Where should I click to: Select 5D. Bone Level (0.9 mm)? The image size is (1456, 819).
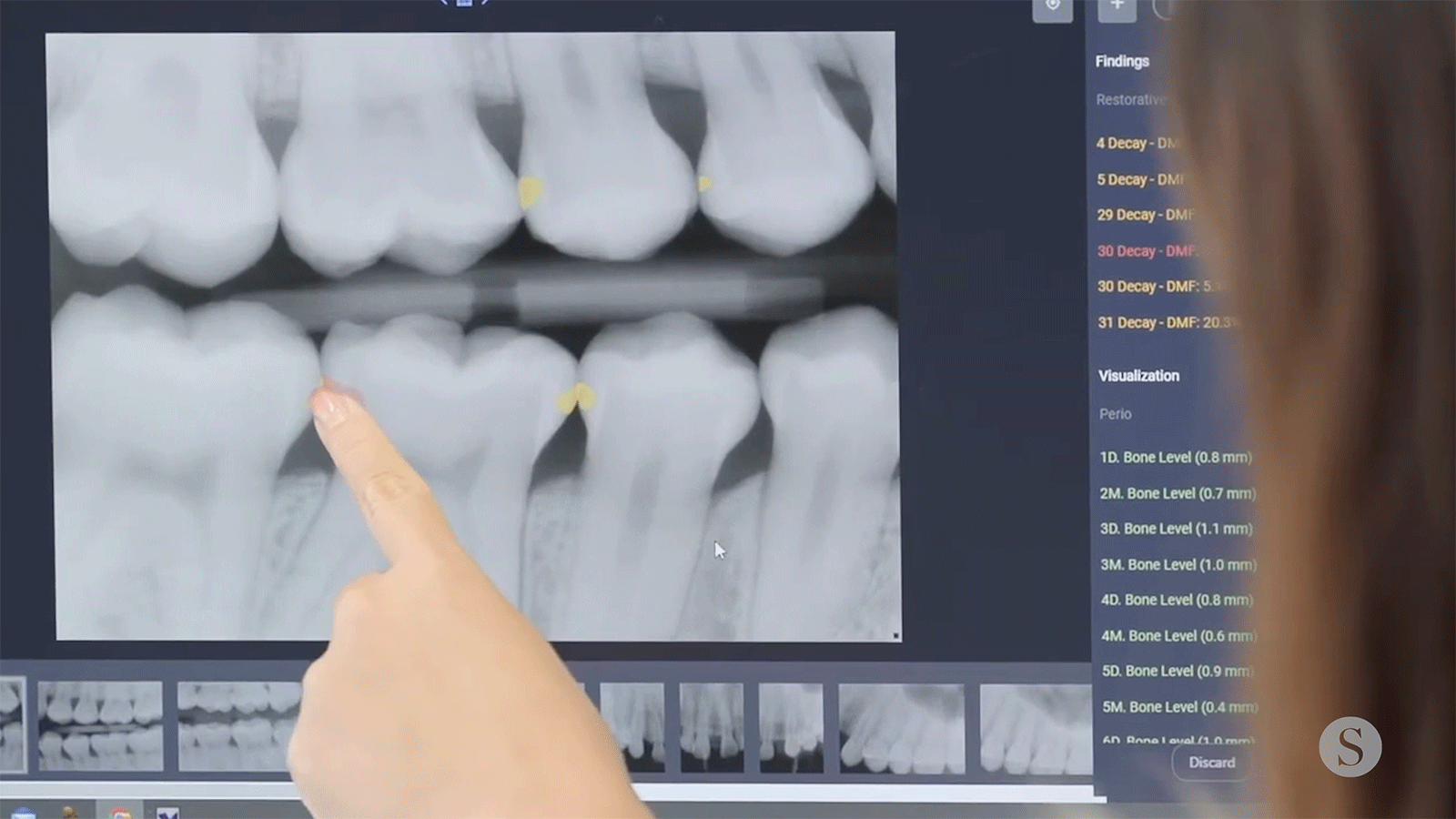click(1178, 671)
